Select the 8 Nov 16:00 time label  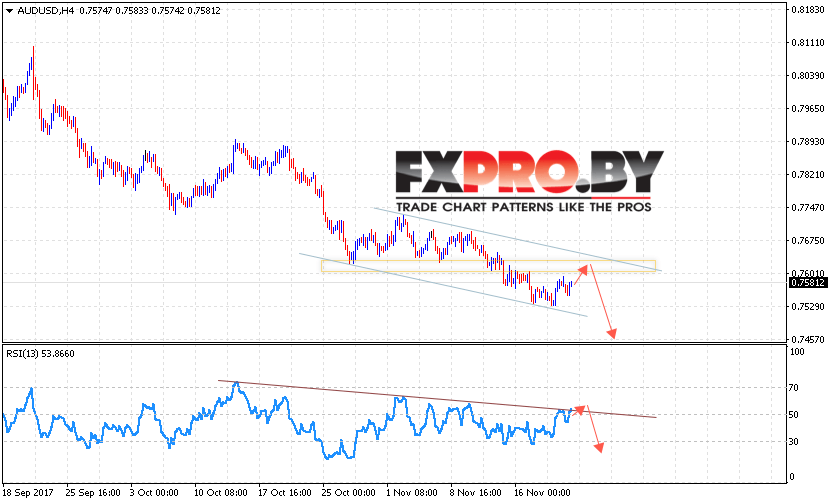475,493
